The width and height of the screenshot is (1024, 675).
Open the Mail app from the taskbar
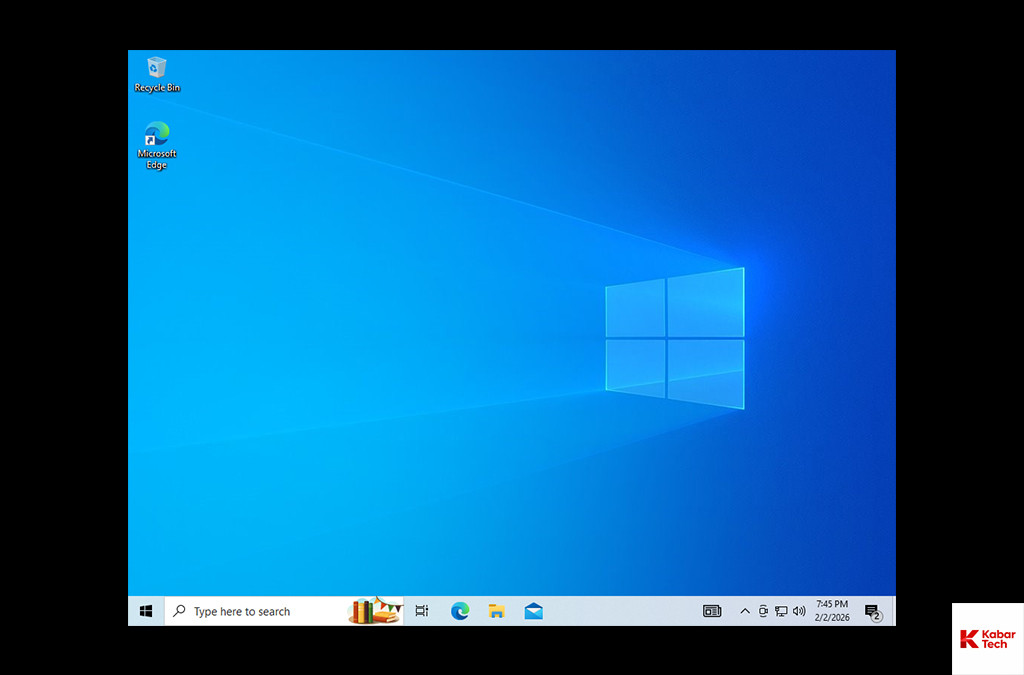tap(534, 611)
